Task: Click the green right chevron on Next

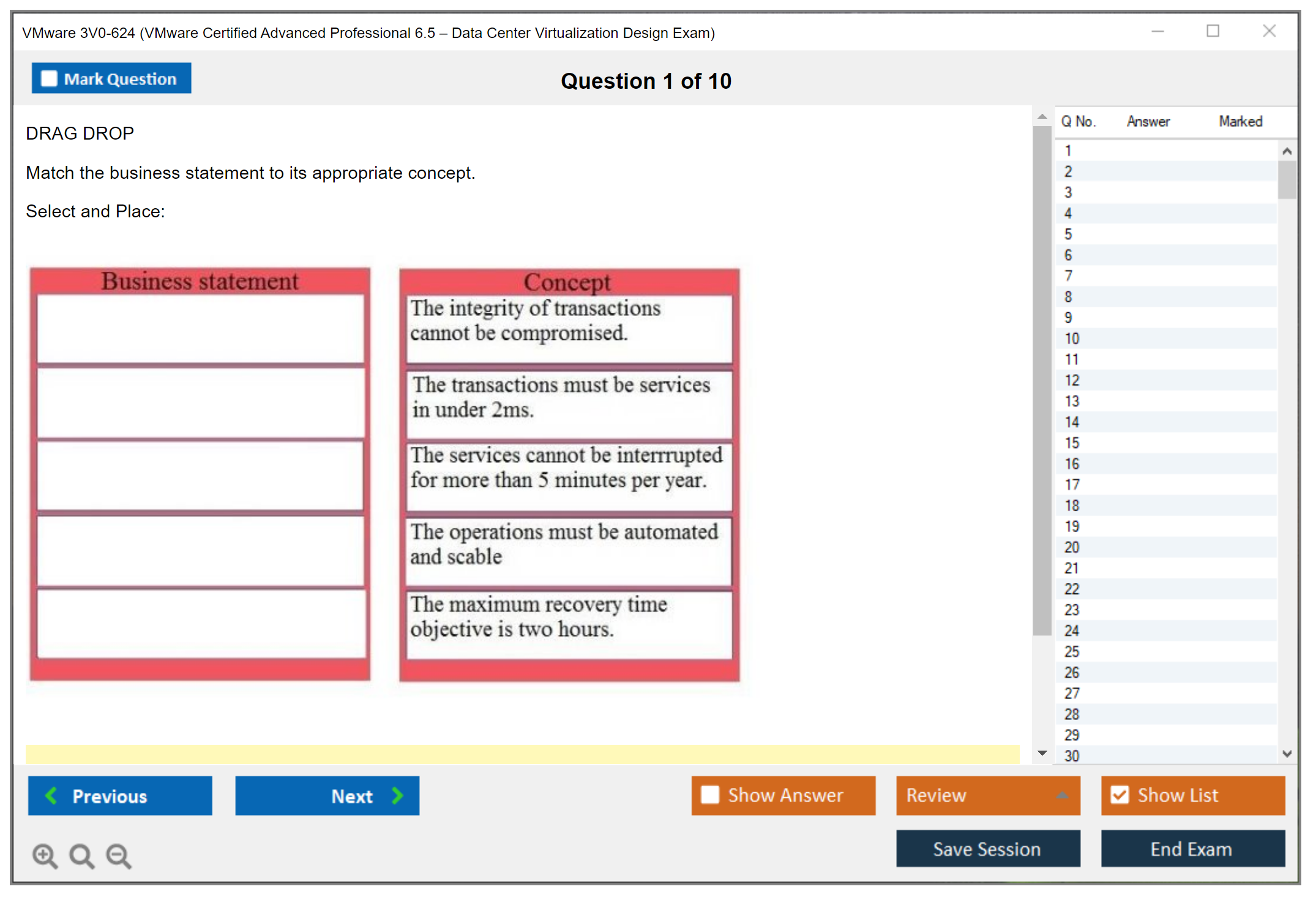Action: point(397,795)
